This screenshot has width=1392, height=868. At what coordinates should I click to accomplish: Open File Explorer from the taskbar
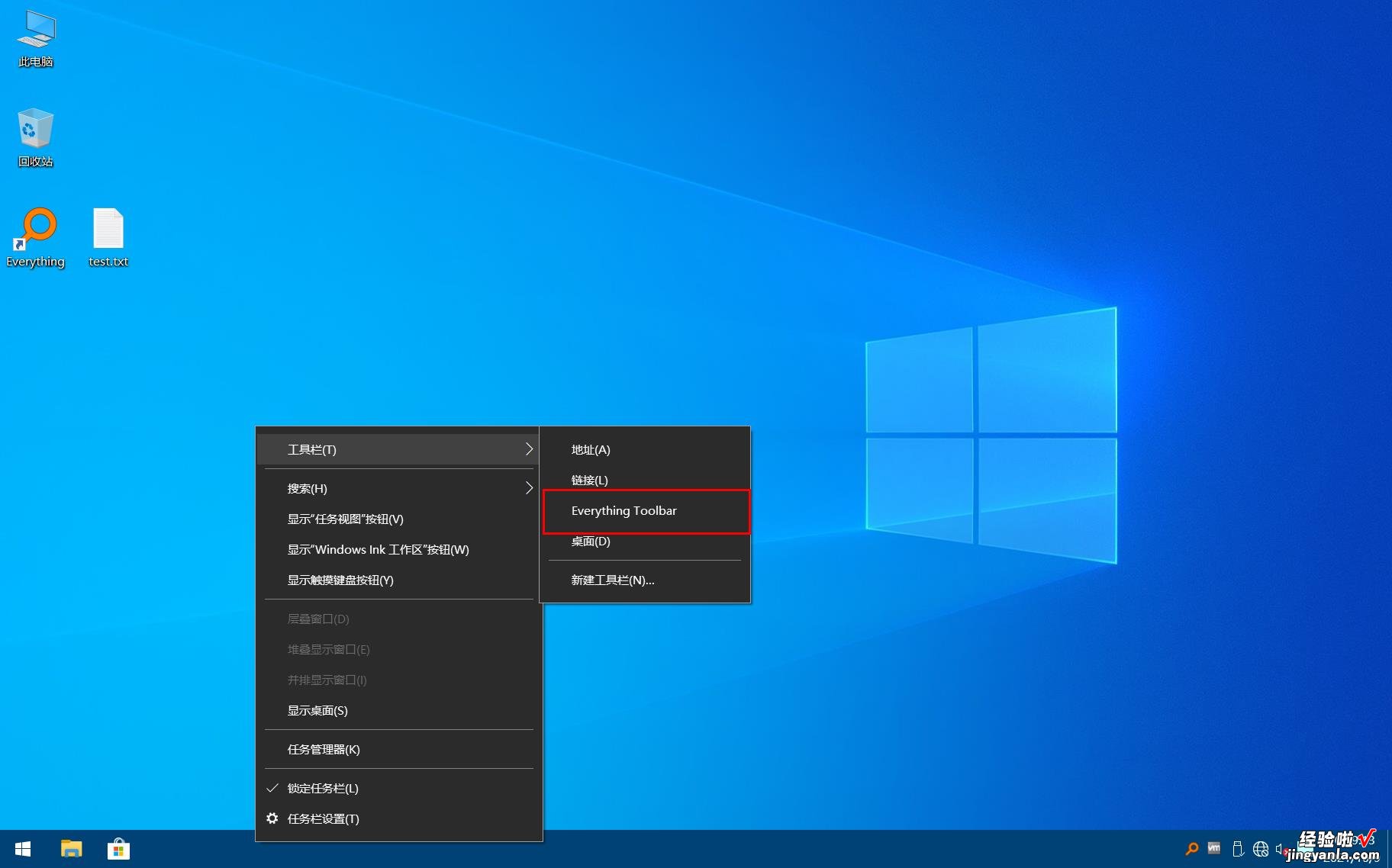click(x=71, y=849)
